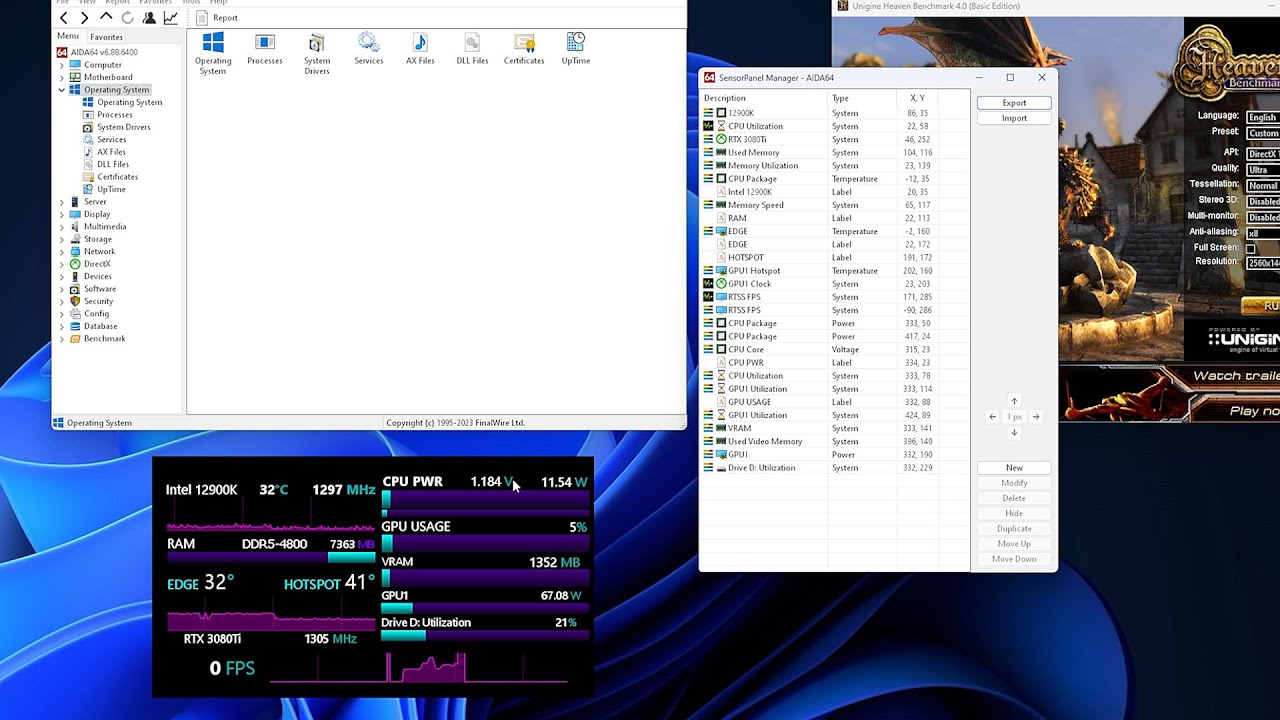
Task: Open the System Drivers icon in content pane
Action: click(317, 53)
